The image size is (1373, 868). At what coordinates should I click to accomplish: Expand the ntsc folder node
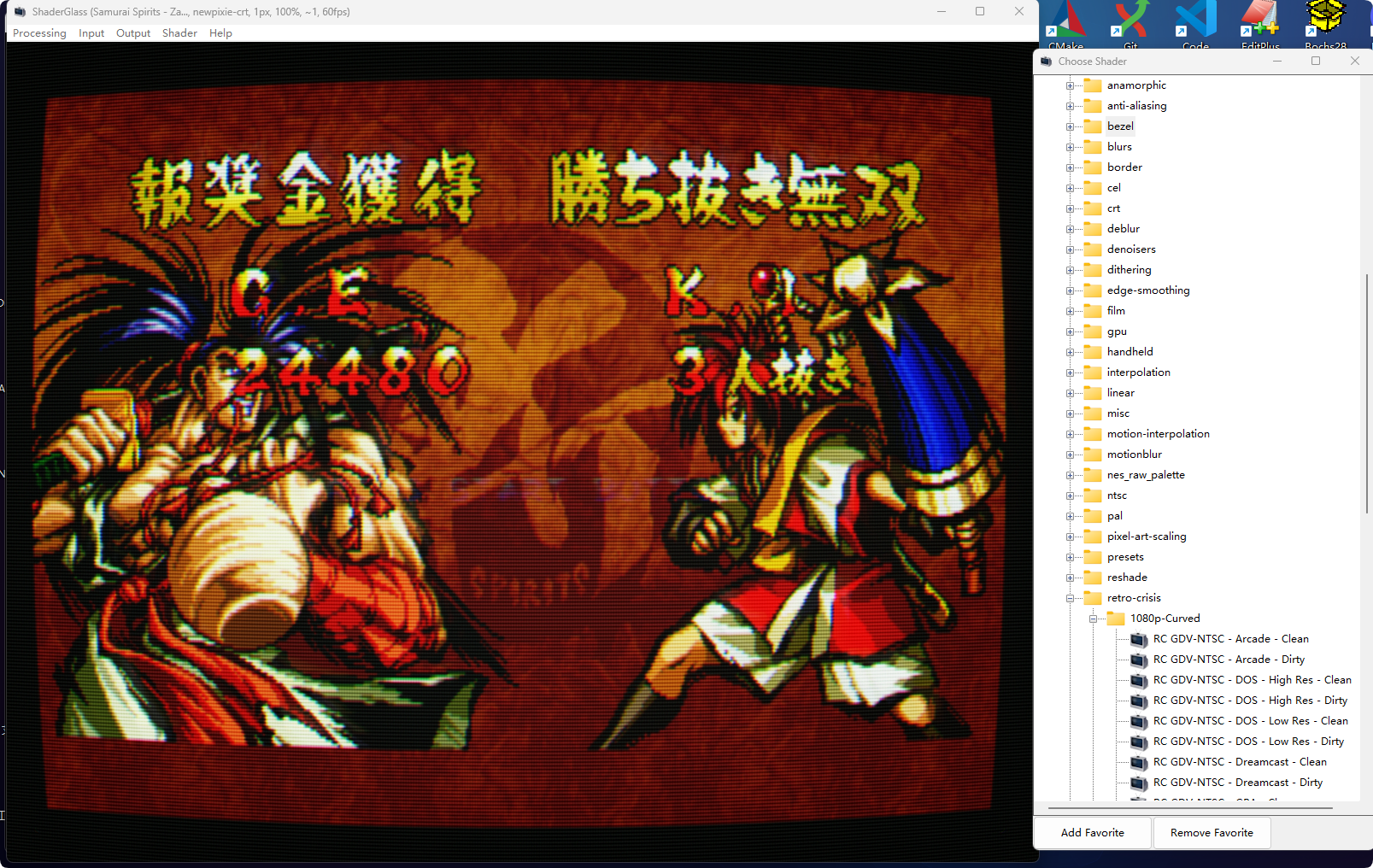click(1070, 496)
